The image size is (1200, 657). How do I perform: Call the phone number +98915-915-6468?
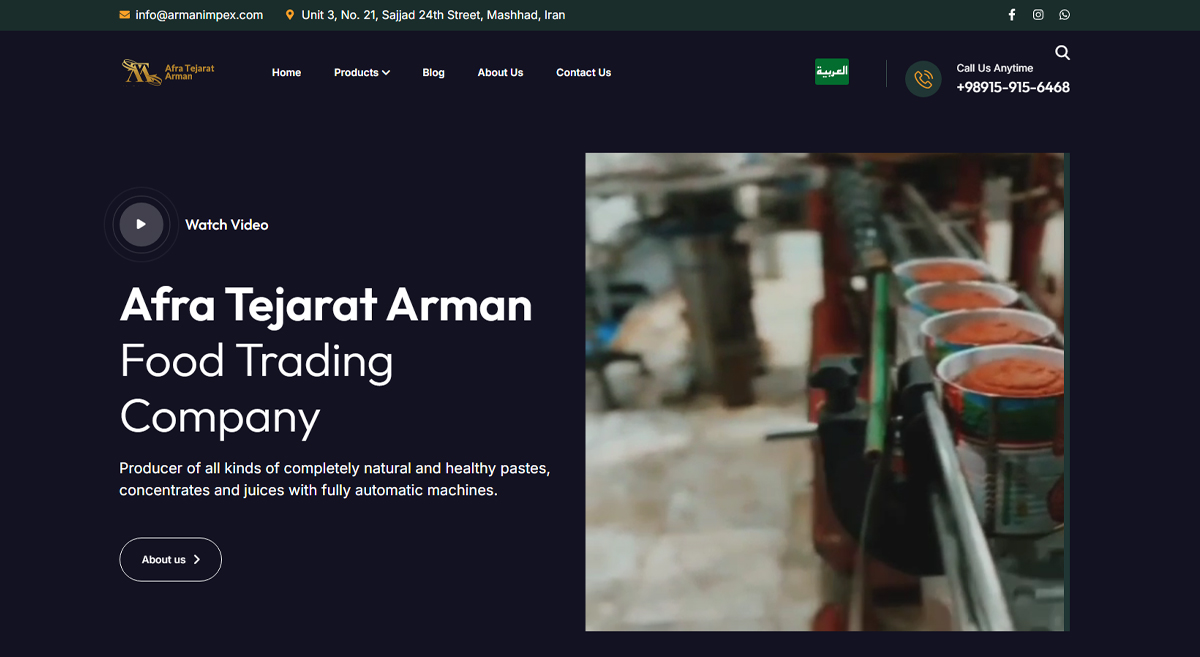coord(1012,88)
